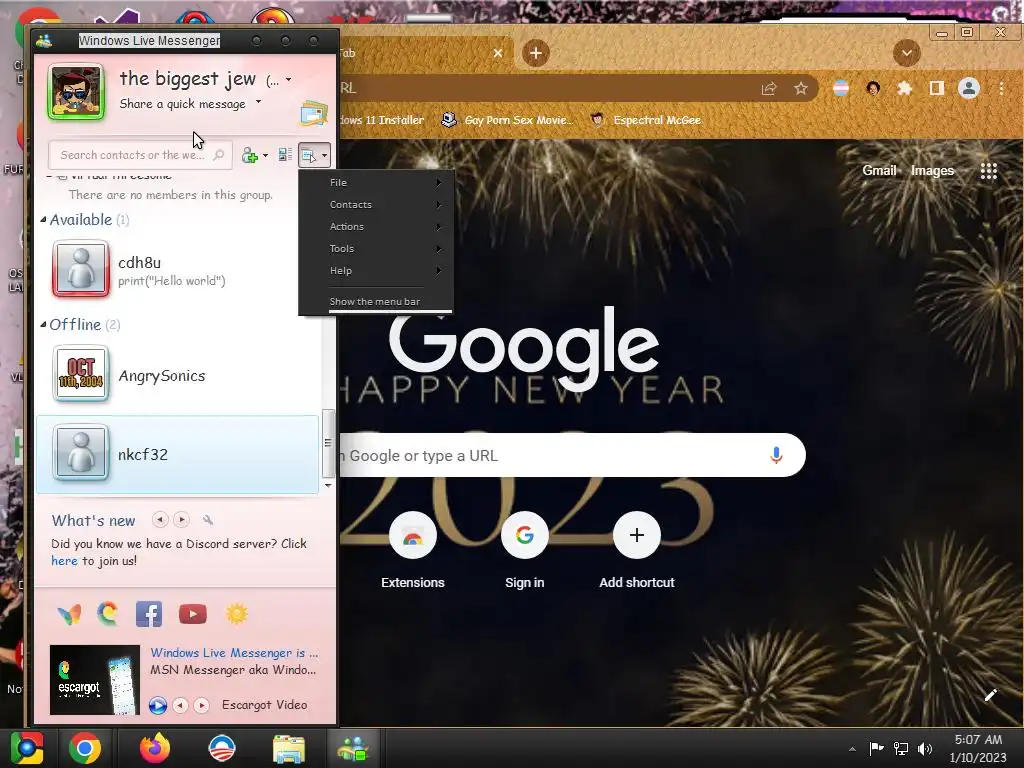
Task: Bookmark this page with the star icon
Action: click(801, 88)
